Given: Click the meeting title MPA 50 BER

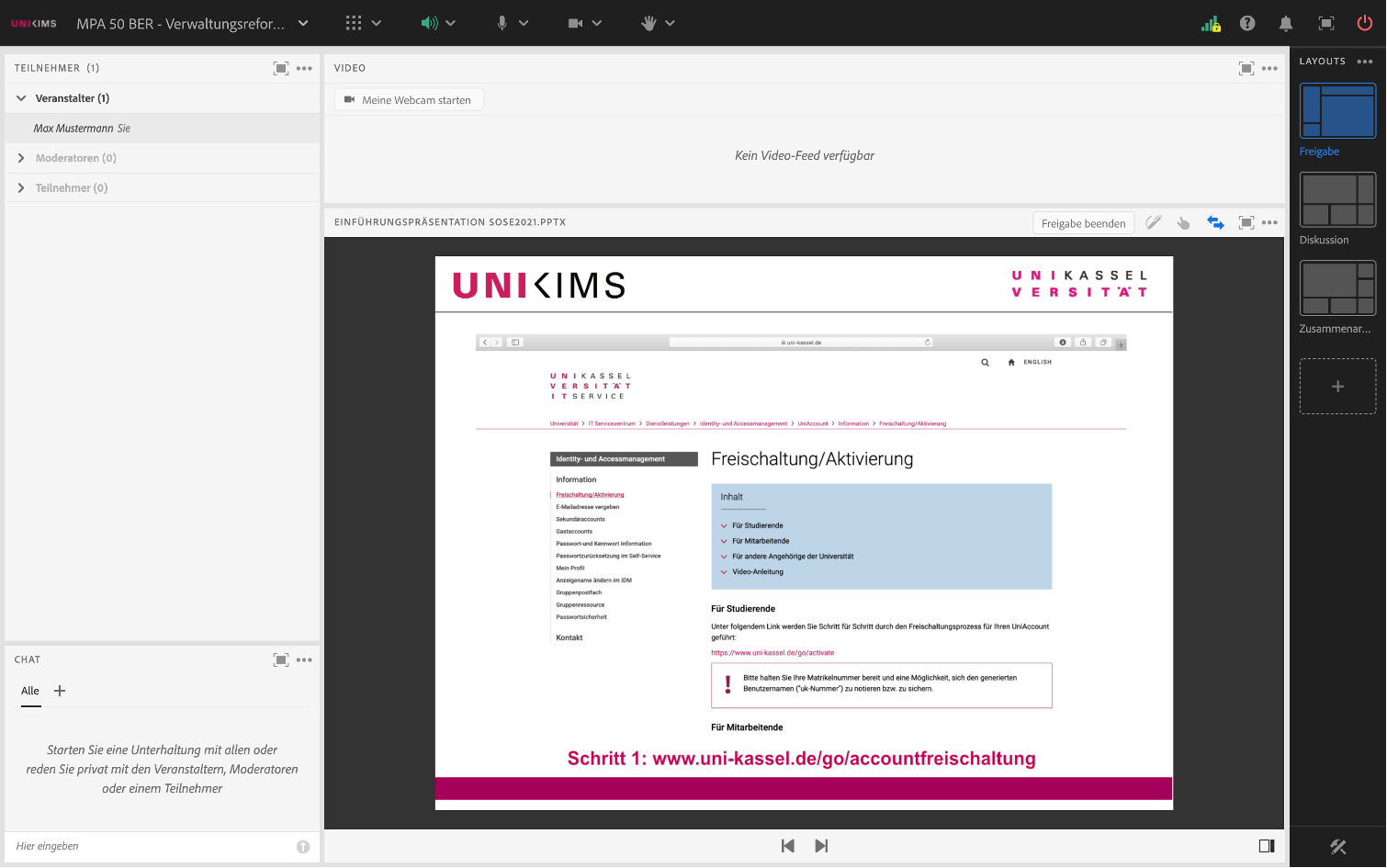Looking at the screenshot, I should coord(180,24).
